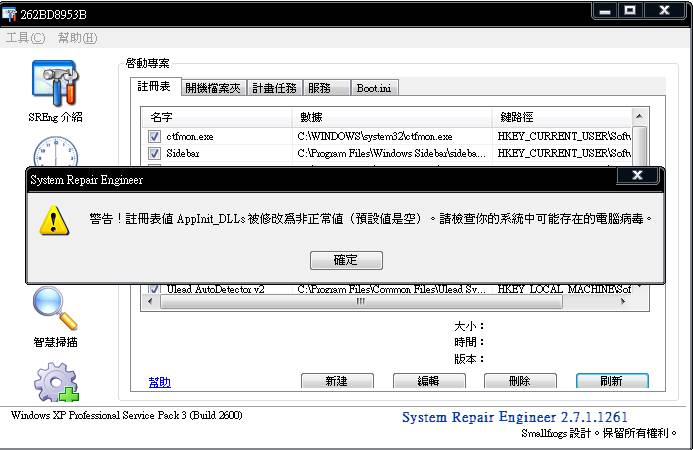Switch to the 註冊表 tab
Image resolution: width=693 pixels, height=450 pixels.
coord(154,86)
